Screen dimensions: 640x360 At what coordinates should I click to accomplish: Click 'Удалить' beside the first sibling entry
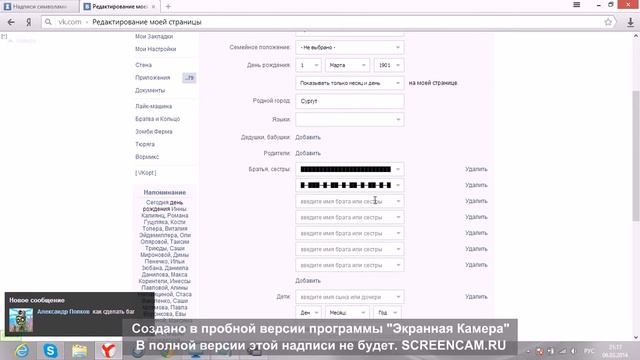[476, 169]
